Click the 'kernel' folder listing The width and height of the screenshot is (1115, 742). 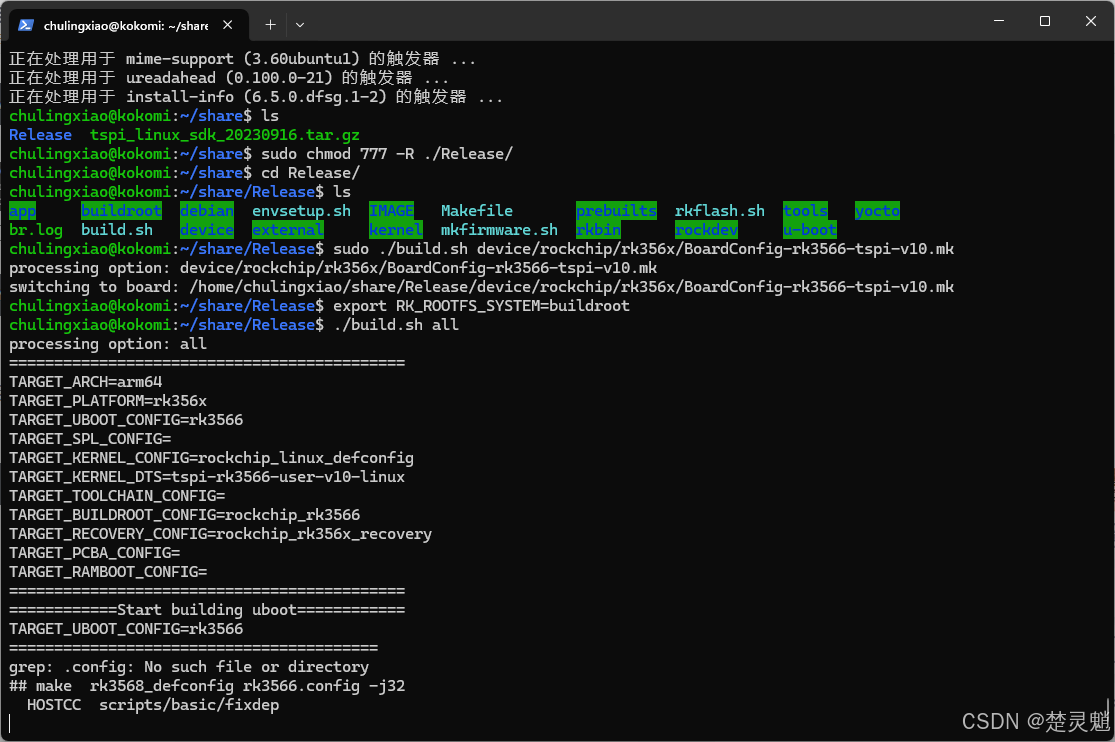click(x=396, y=230)
